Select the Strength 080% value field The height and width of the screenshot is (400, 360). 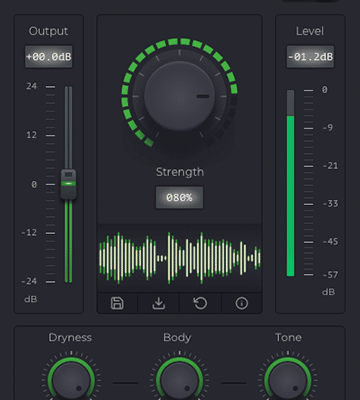pyautogui.click(x=179, y=197)
